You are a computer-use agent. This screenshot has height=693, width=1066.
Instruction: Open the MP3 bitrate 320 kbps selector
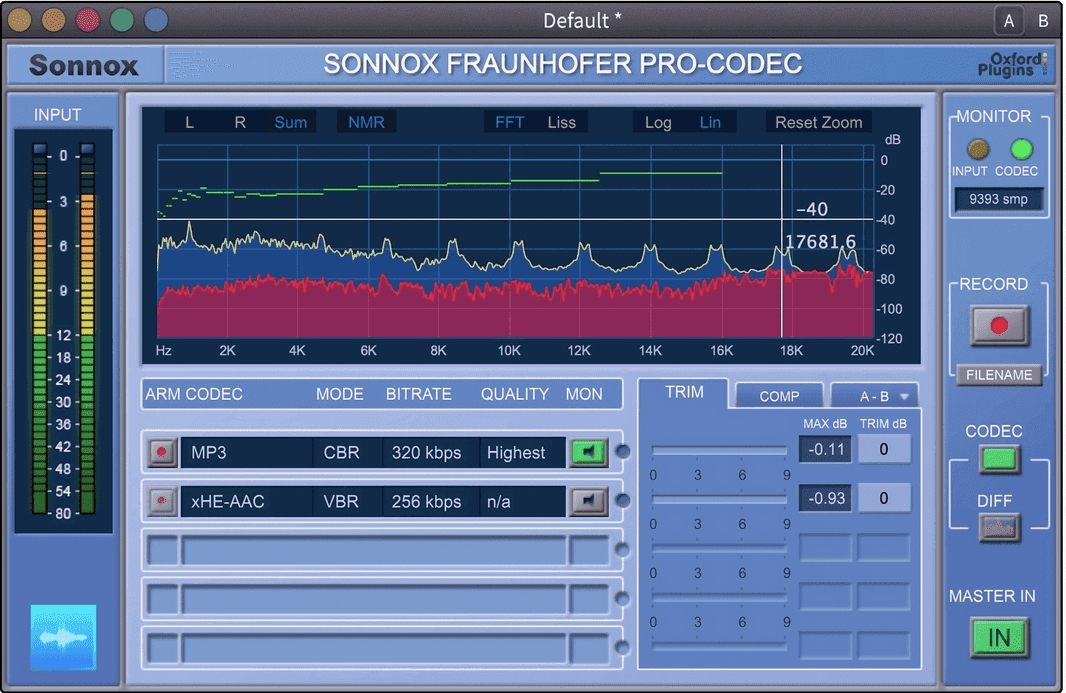tap(427, 453)
